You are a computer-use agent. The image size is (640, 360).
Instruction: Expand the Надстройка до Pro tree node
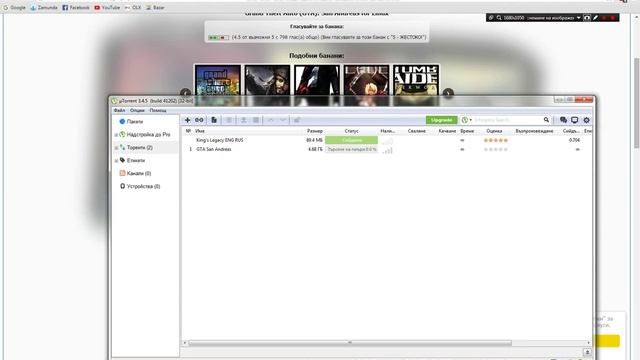tap(116, 135)
